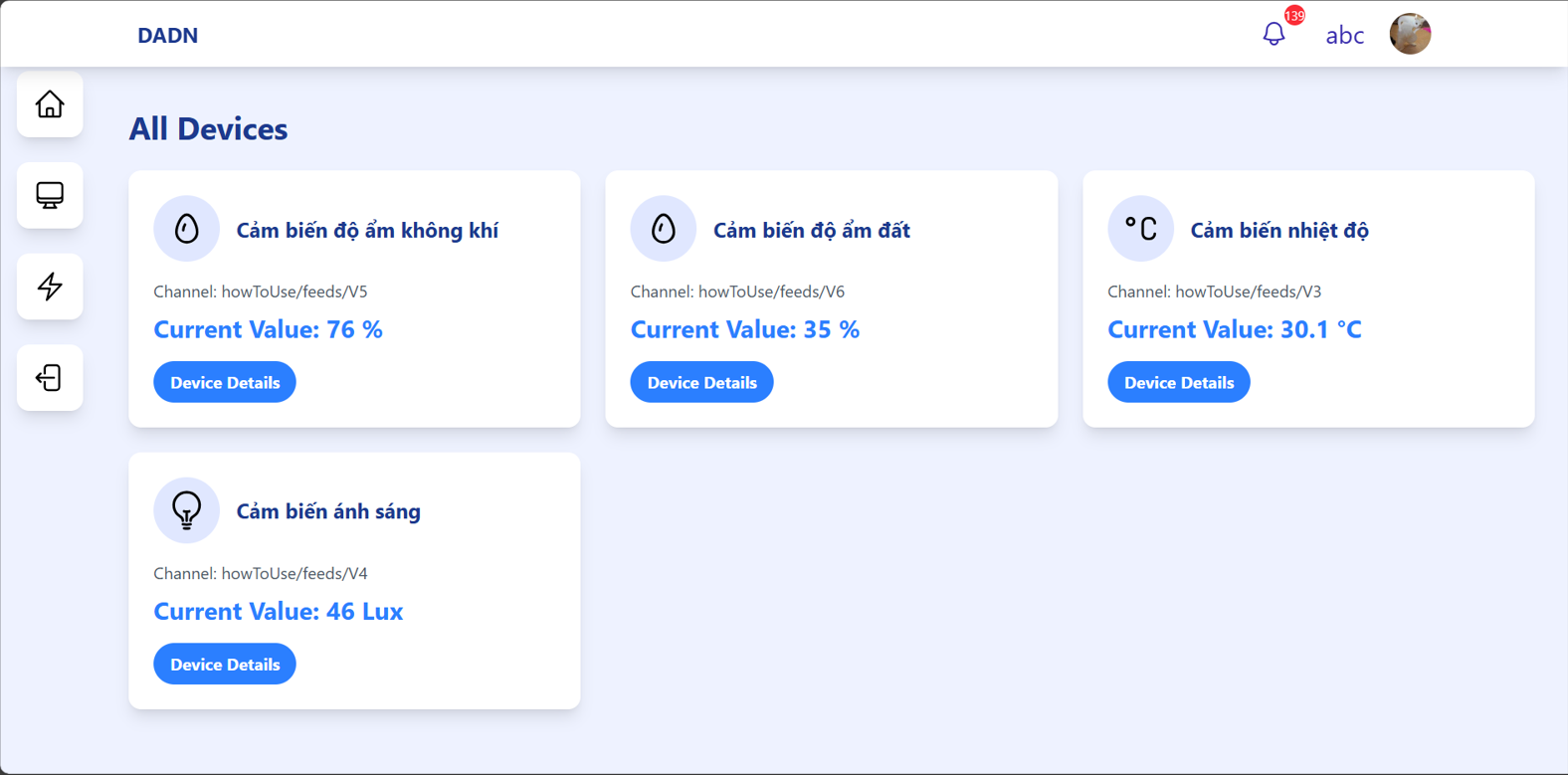This screenshot has width=1568, height=775.
Task: Click the 'Cảm biến ánh sáng' card title
Action: click(328, 511)
